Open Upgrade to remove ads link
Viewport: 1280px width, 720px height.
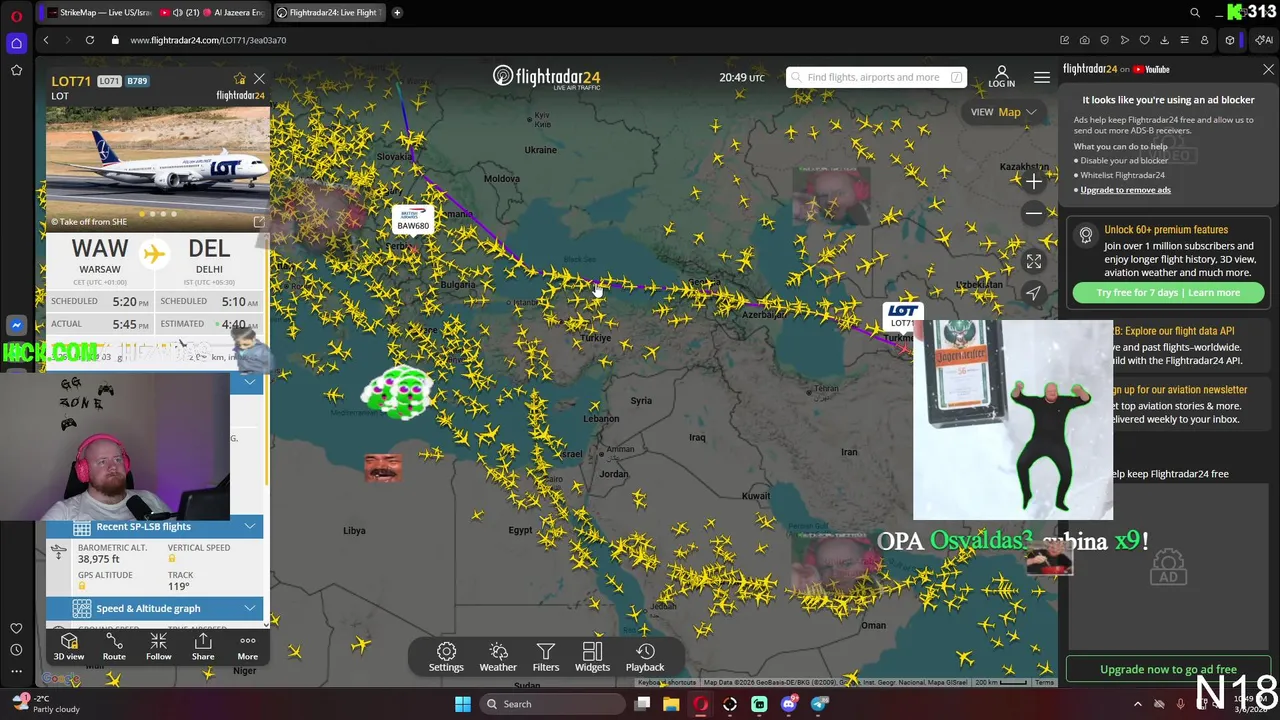[1125, 190]
